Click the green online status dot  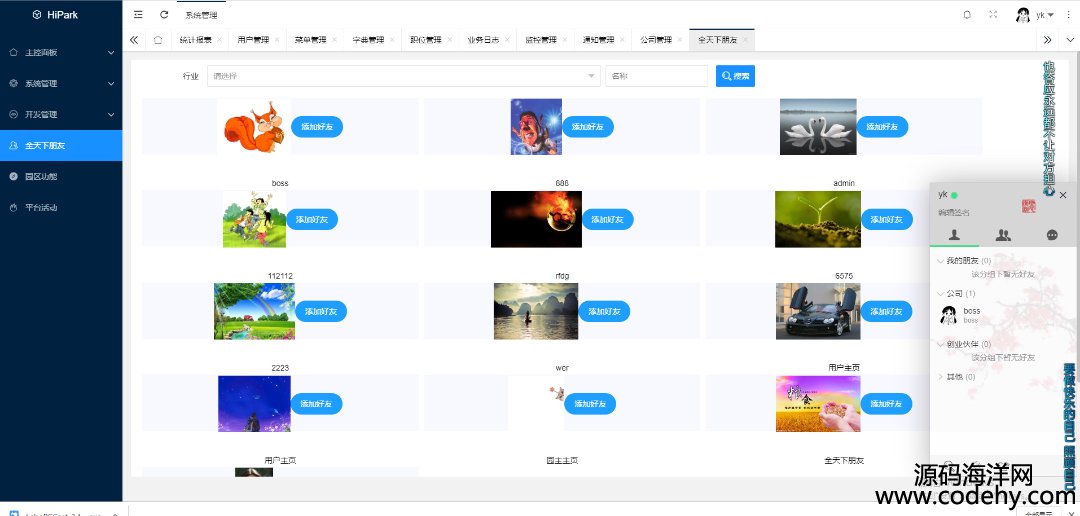tap(954, 195)
